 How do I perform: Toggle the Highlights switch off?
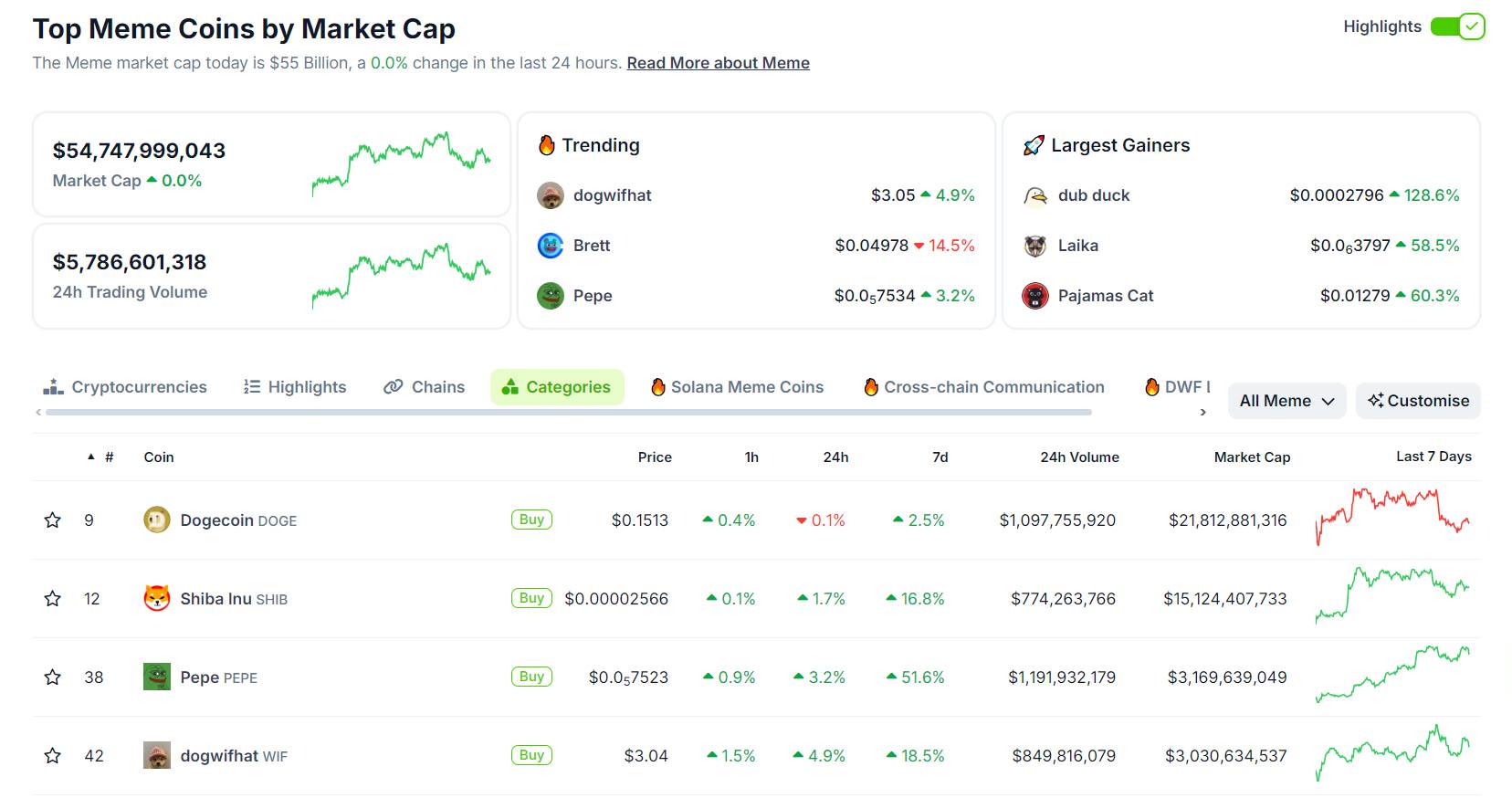coord(1458,26)
